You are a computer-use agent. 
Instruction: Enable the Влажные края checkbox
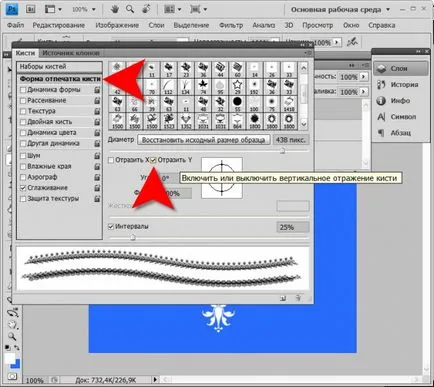pos(23,166)
